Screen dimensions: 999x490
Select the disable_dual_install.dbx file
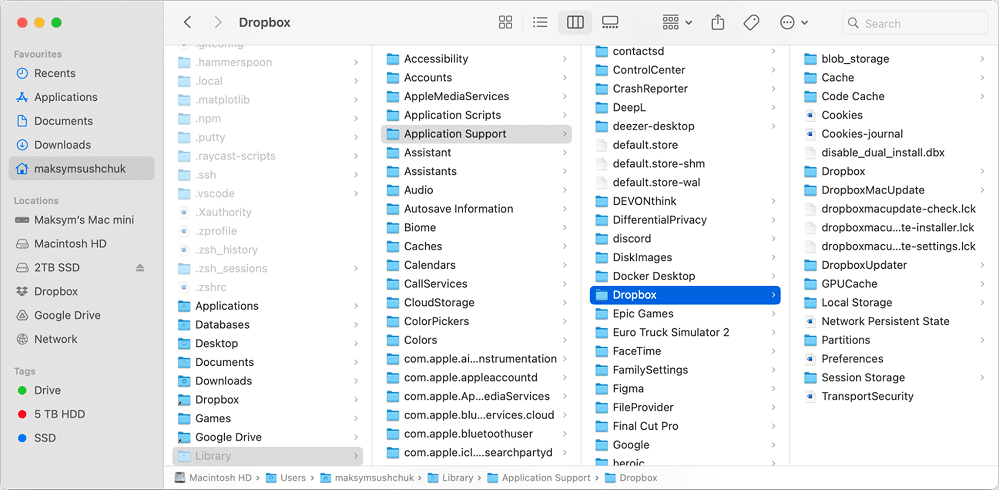coord(894,153)
